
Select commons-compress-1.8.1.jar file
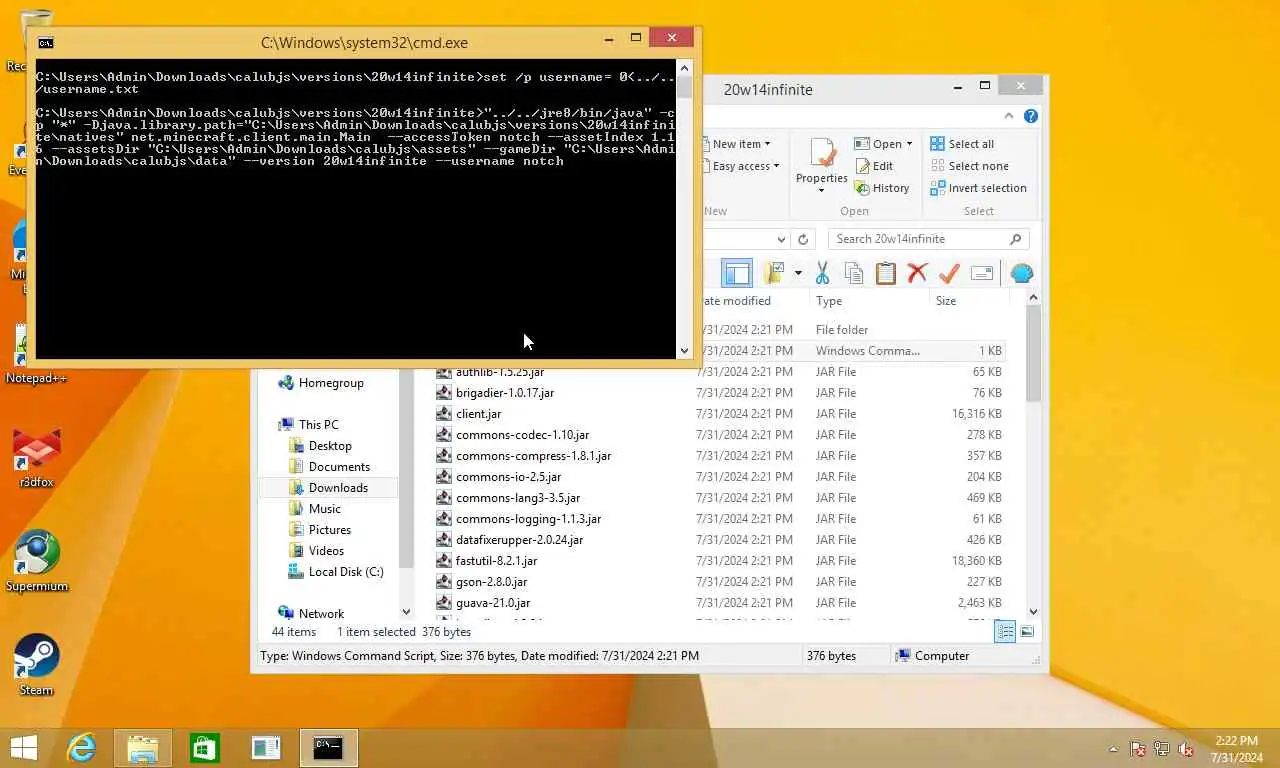[533, 456]
